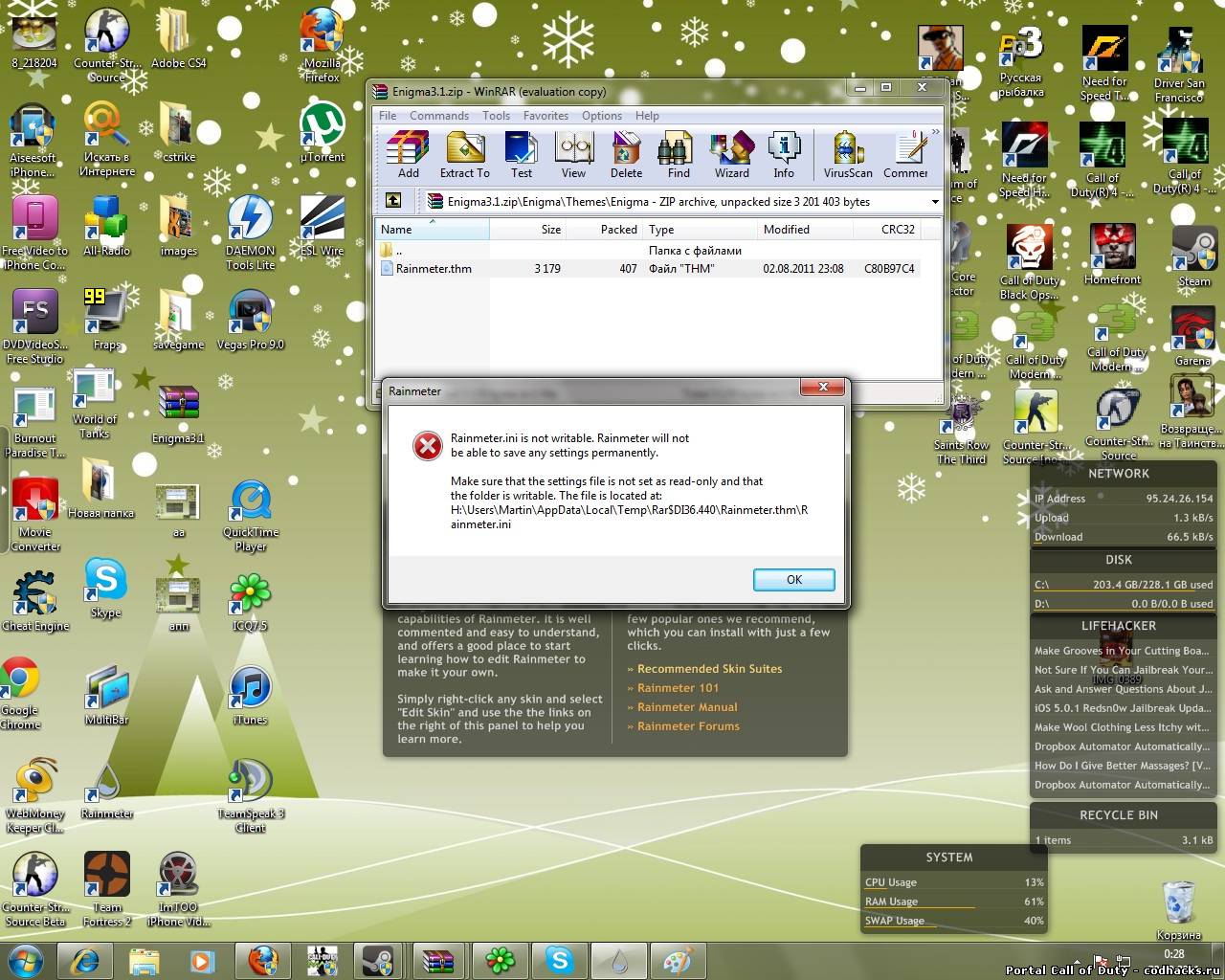This screenshot has width=1225, height=980.
Task: Open the Options menu in WinRAR
Action: coord(602,116)
